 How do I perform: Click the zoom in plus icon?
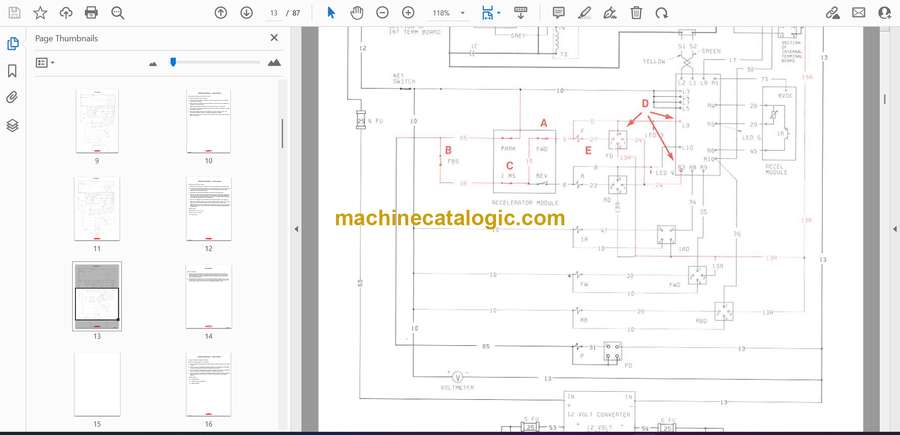[408, 13]
